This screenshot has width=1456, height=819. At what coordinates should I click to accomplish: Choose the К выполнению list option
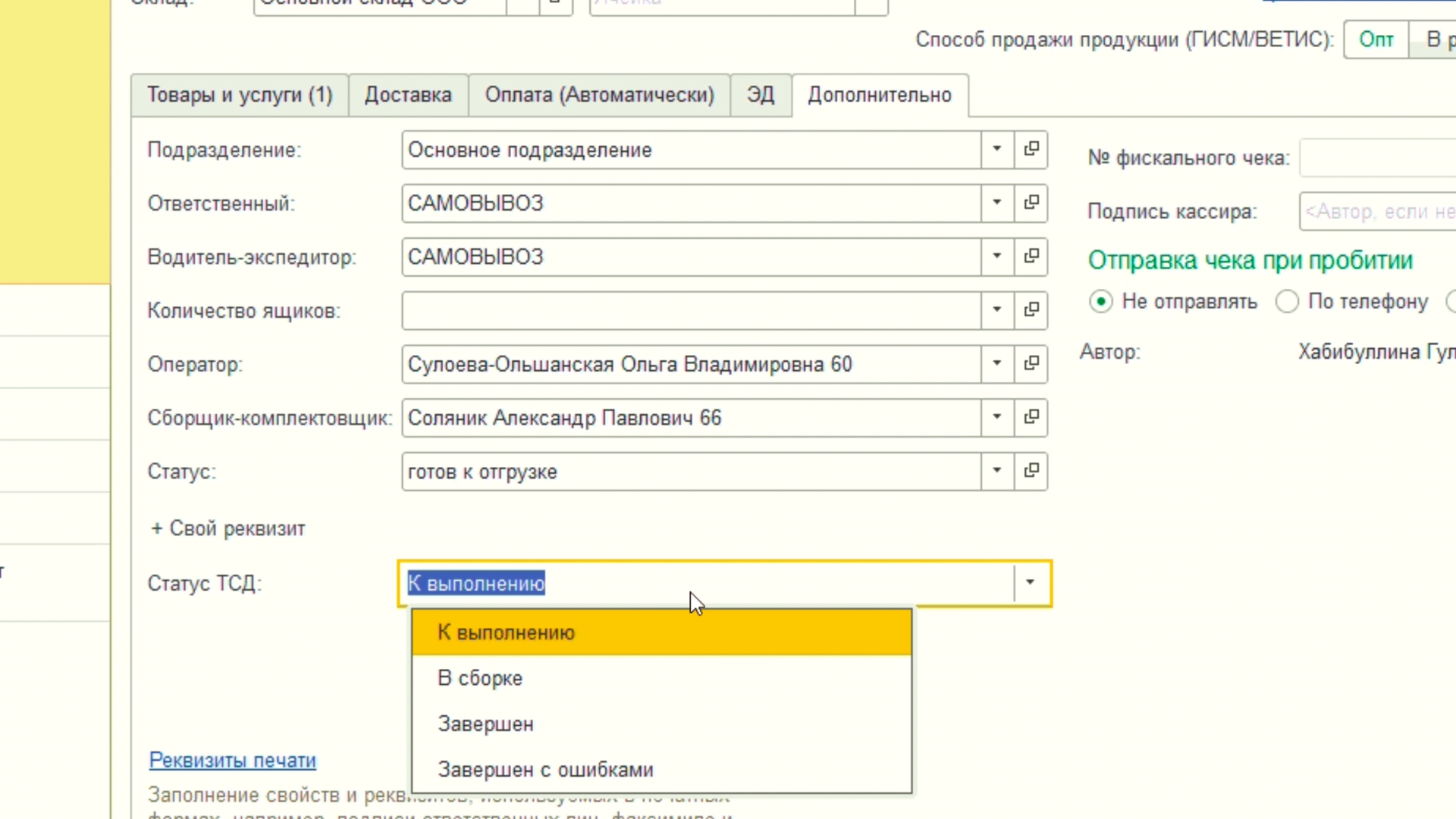click(661, 632)
